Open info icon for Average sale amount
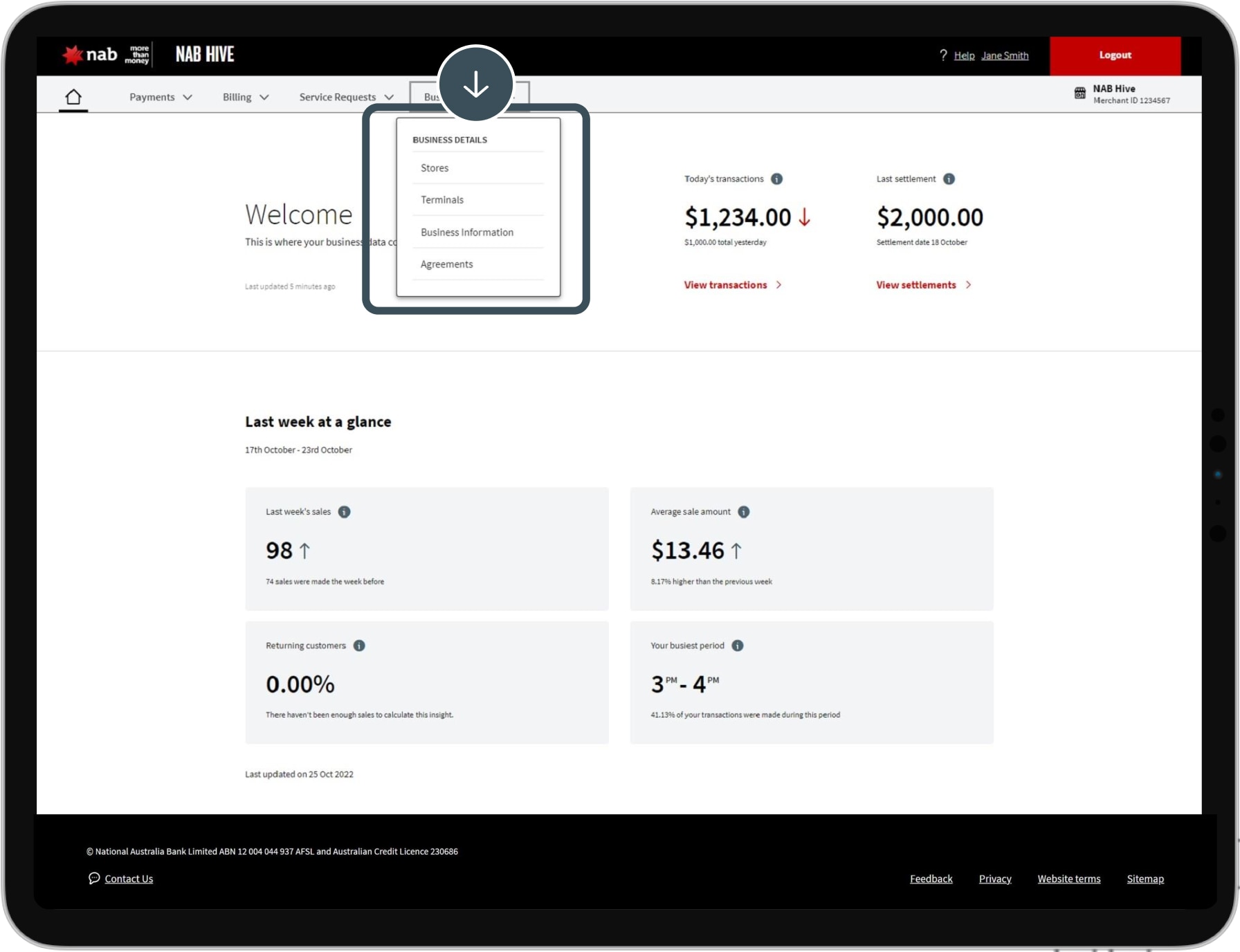Image resolution: width=1240 pixels, height=952 pixels. pos(743,512)
